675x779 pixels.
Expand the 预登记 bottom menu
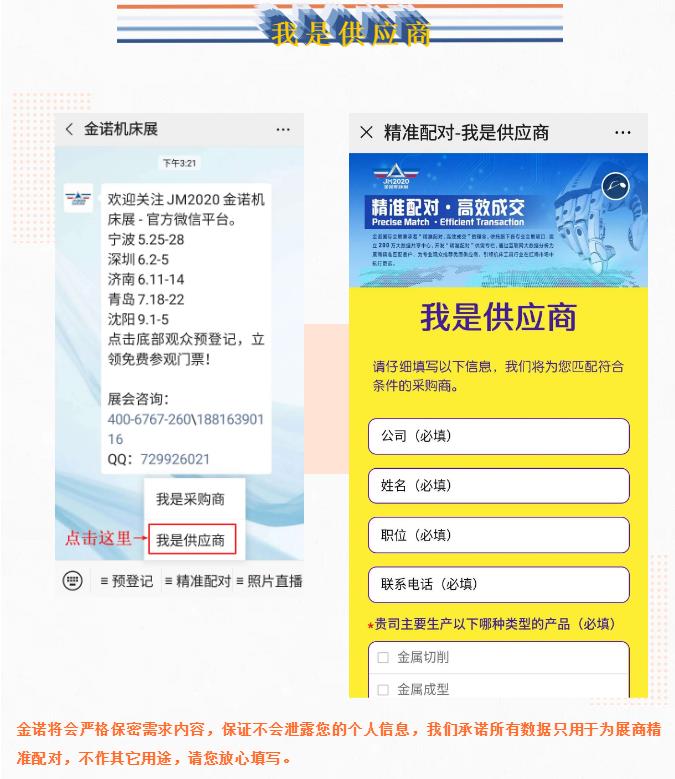pyautogui.click(x=127, y=581)
